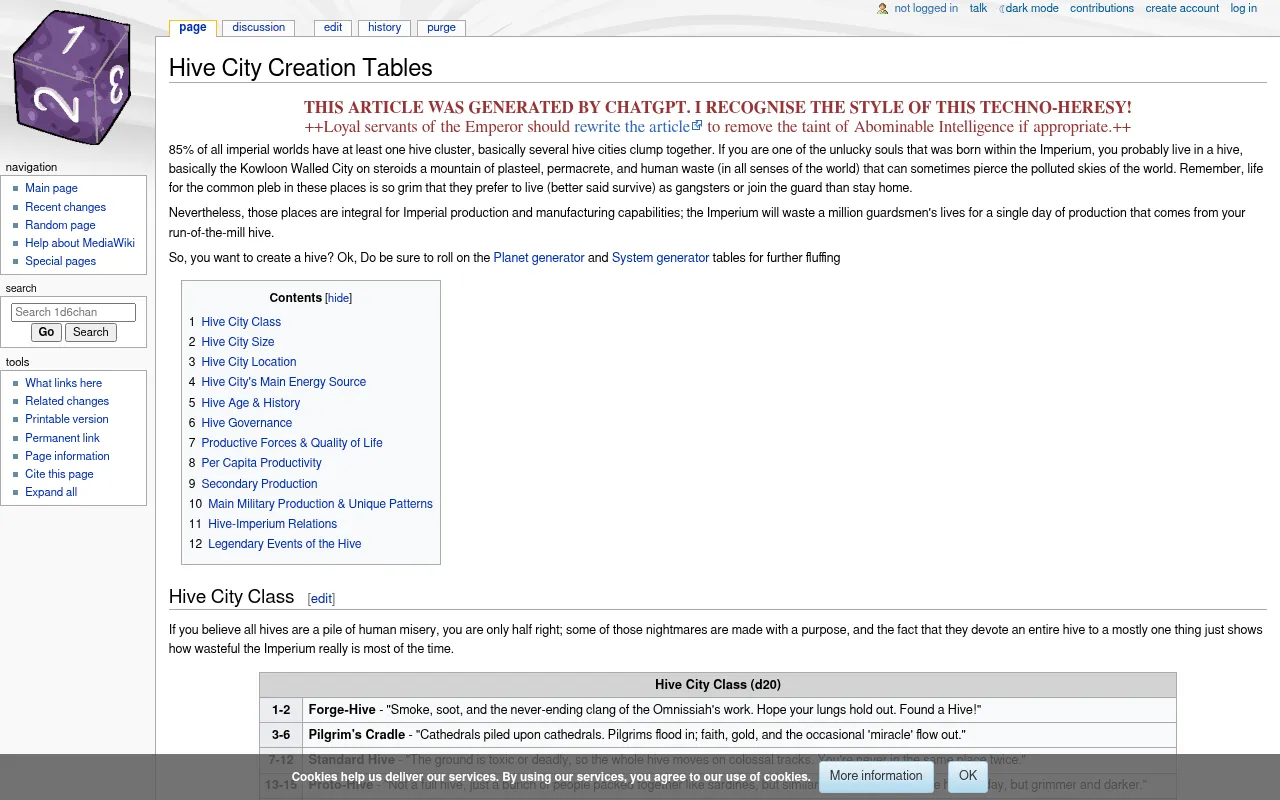
Task: Select the page tab
Action: click(x=193, y=28)
